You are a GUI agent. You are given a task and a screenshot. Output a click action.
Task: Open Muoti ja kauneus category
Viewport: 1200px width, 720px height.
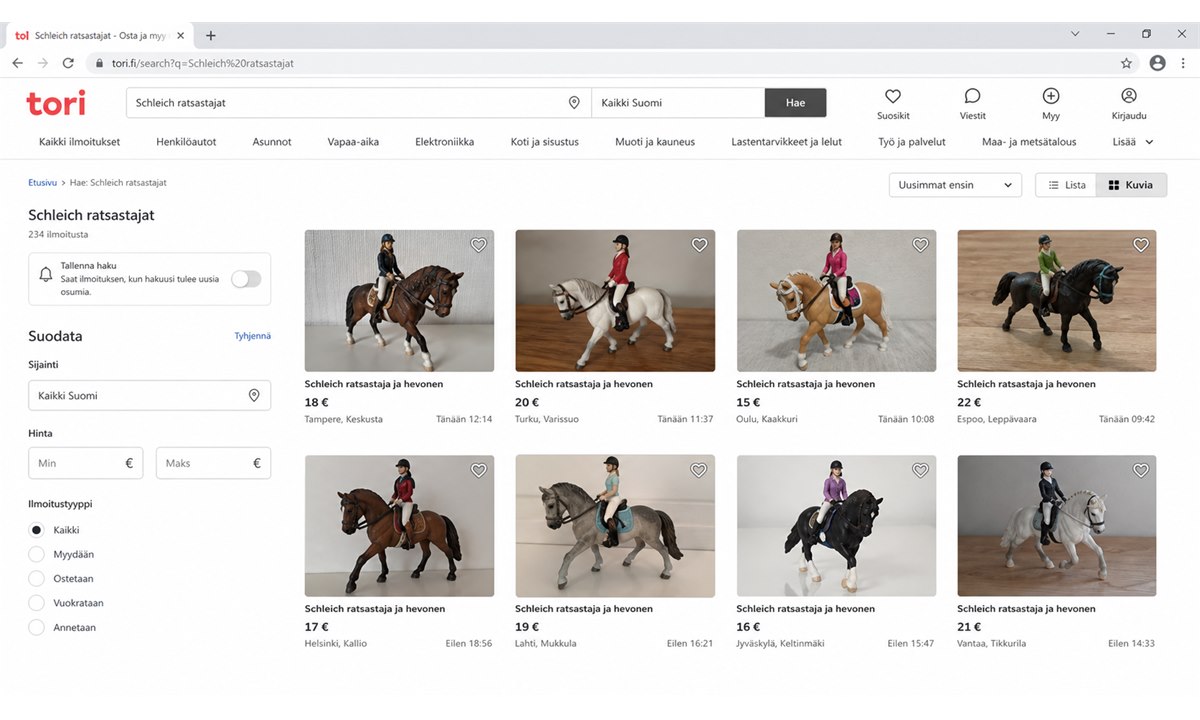[x=655, y=142]
